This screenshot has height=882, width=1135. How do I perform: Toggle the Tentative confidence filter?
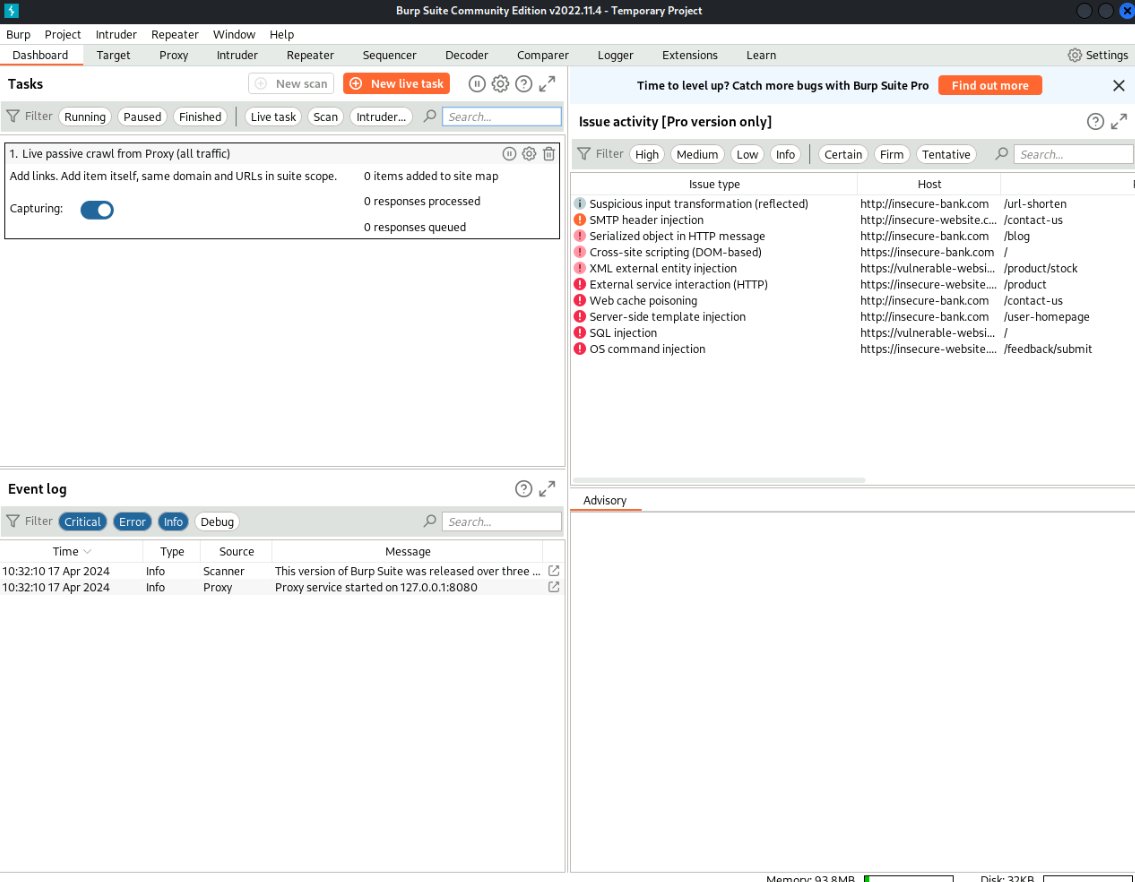[946, 154]
